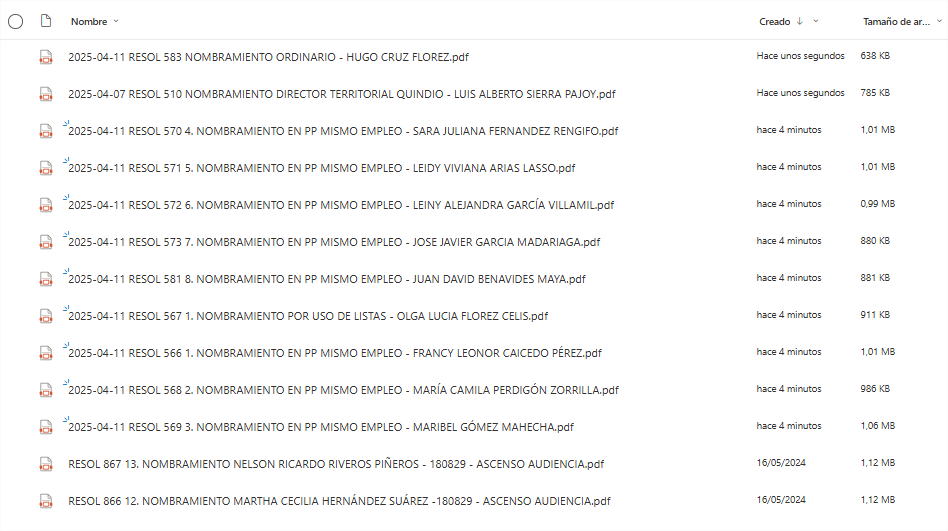Open RESOL 568 MARÍA CAMILA PERDIGÓN ZORRILLA.pdf

[343, 390]
